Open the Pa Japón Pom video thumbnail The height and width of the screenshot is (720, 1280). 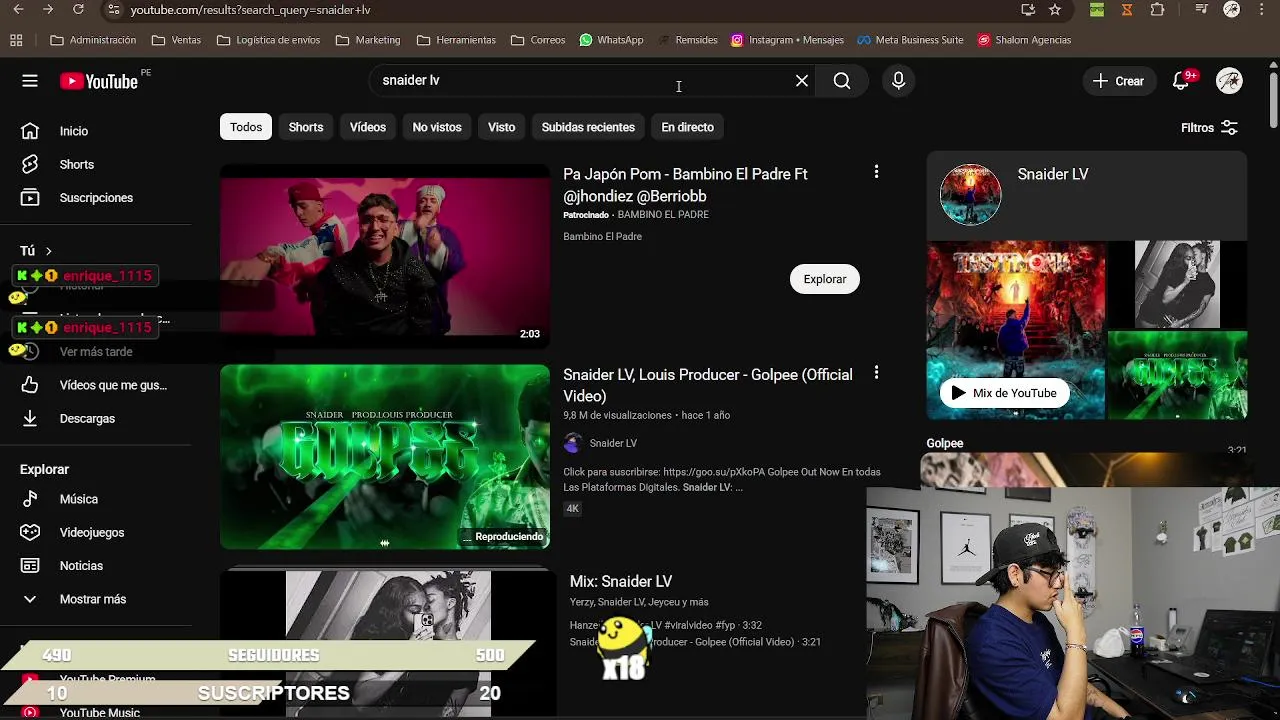pyautogui.click(x=385, y=256)
